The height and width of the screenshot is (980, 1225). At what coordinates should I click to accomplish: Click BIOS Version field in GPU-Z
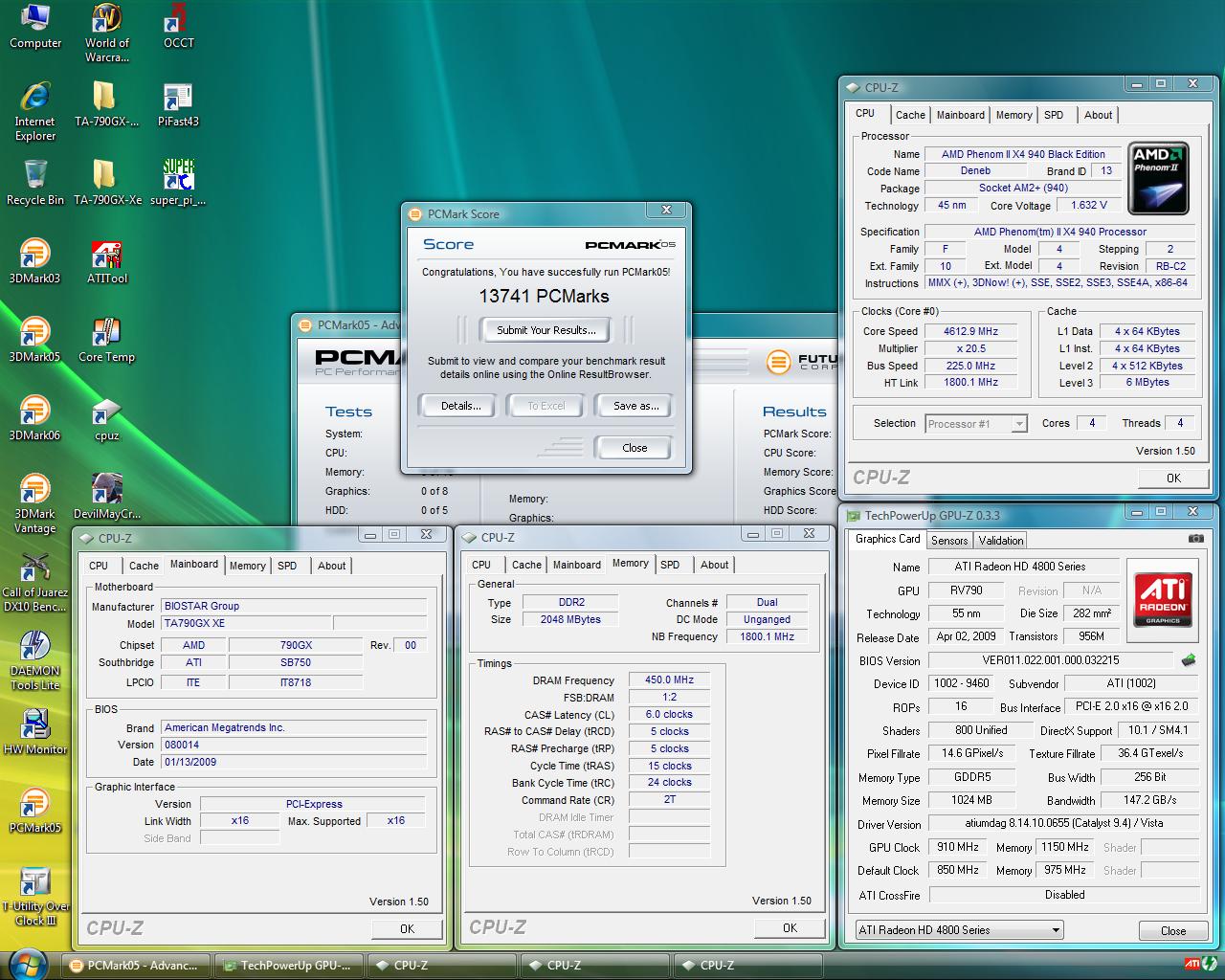[1050, 660]
